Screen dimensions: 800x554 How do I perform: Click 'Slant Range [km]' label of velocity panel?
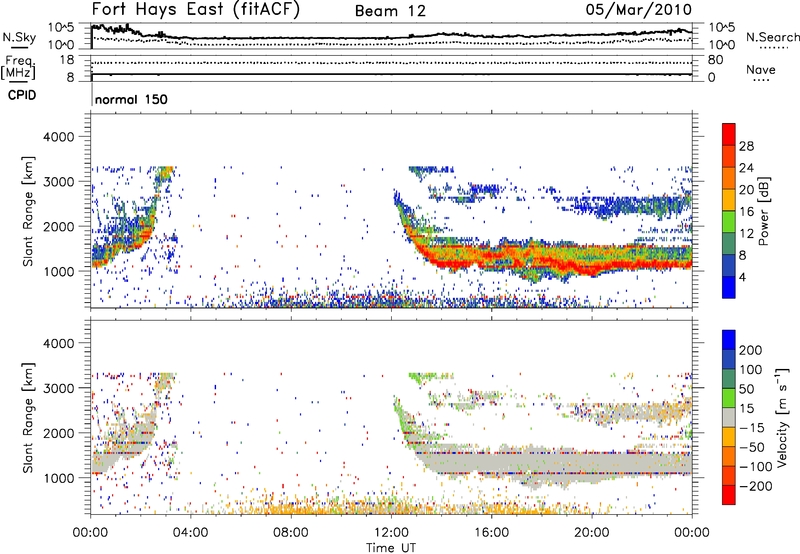pyautogui.click(x=28, y=417)
